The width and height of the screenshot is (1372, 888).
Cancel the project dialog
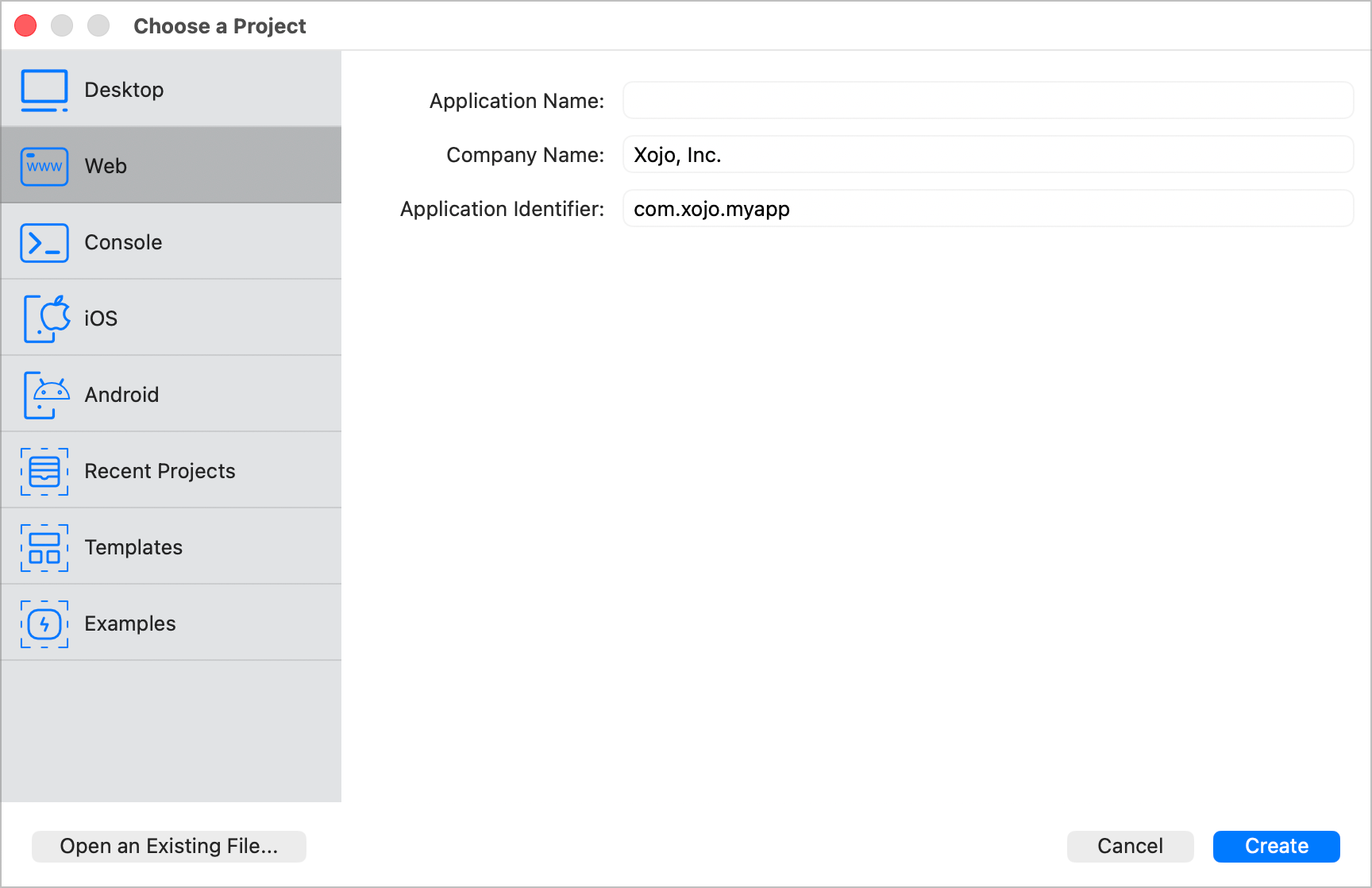[1130, 846]
